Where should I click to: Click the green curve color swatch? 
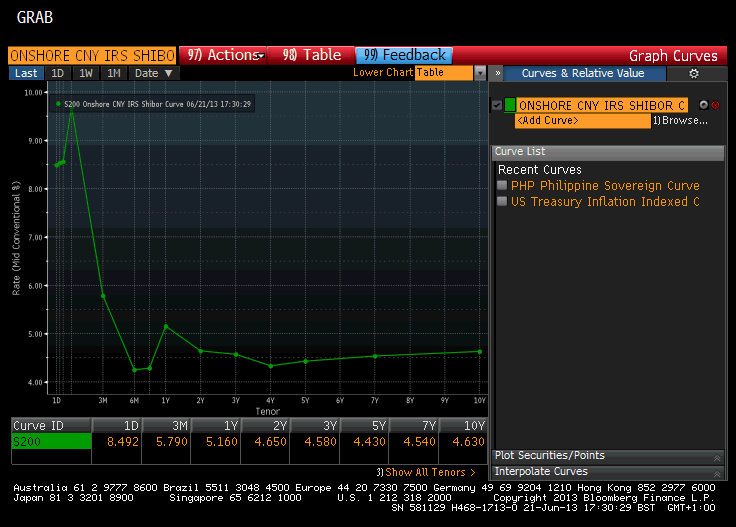[x=510, y=105]
